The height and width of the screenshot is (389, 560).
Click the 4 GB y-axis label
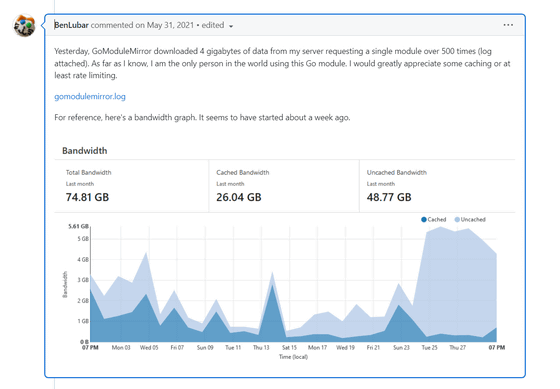pyautogui.click(x=83, y=260)
